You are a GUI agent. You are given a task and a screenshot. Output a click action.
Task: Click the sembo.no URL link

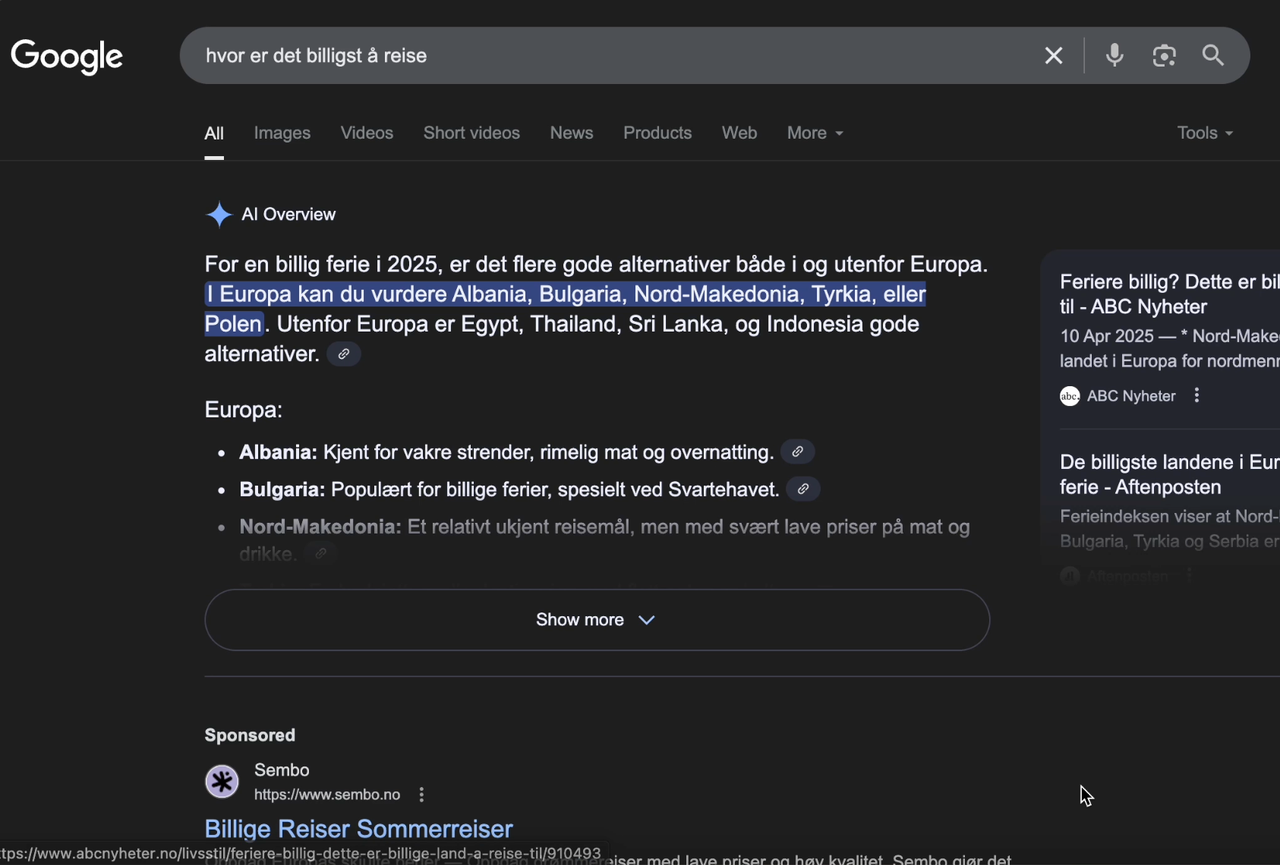(x=327, y=795)
